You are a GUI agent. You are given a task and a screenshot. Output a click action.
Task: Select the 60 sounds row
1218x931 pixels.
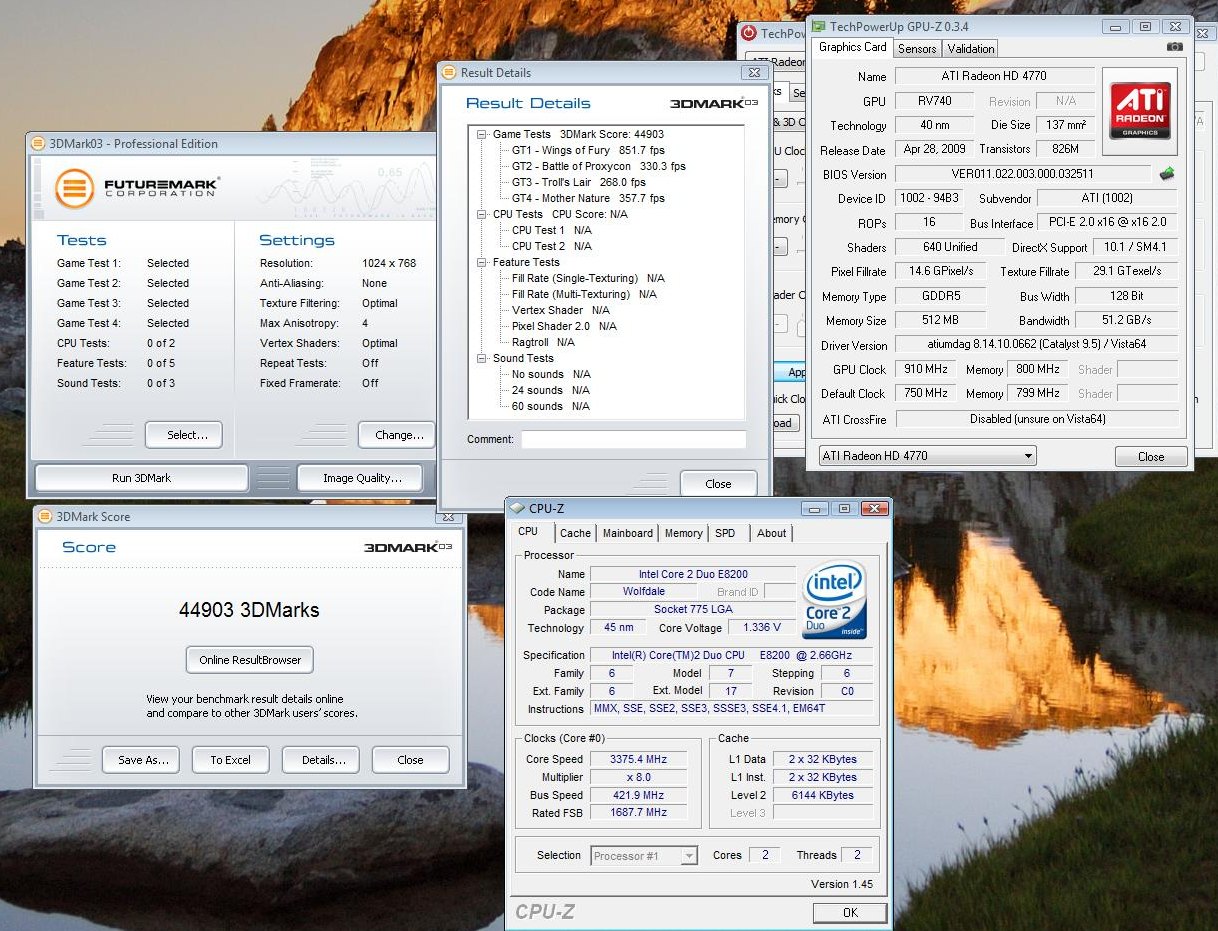click(x=551, y=406)
